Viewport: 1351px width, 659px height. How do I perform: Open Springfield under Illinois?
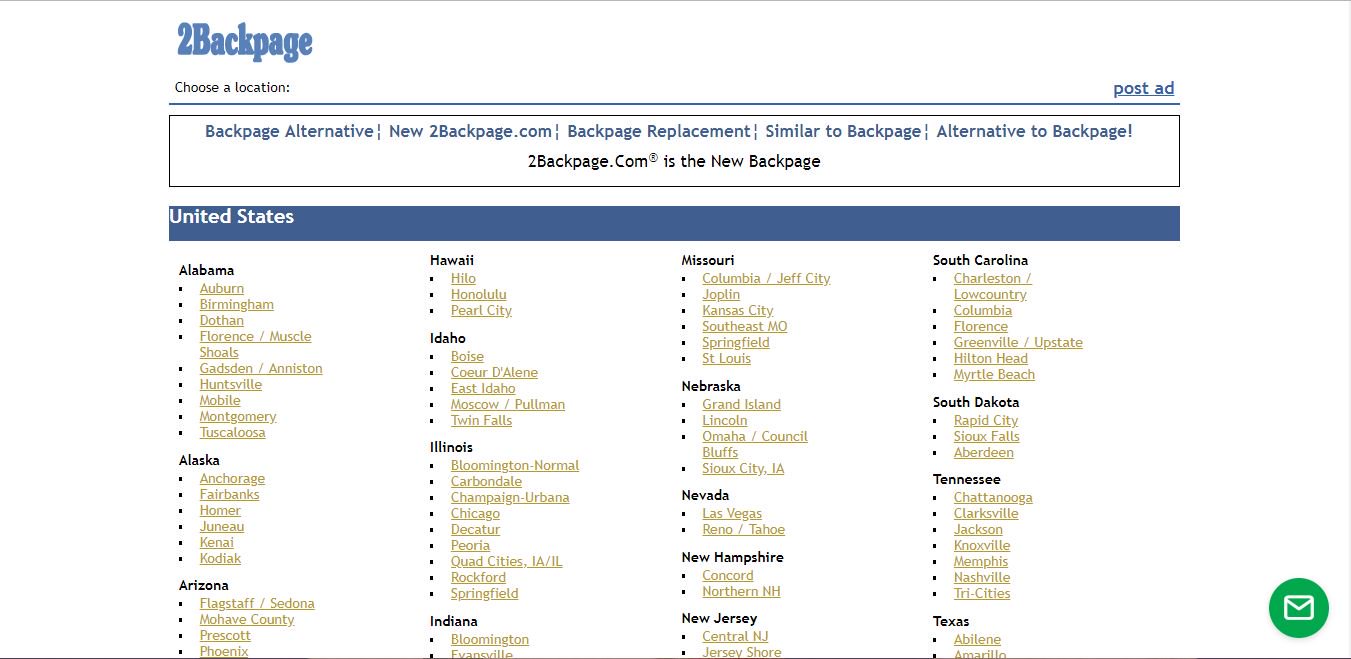click(x=485, y=593)
